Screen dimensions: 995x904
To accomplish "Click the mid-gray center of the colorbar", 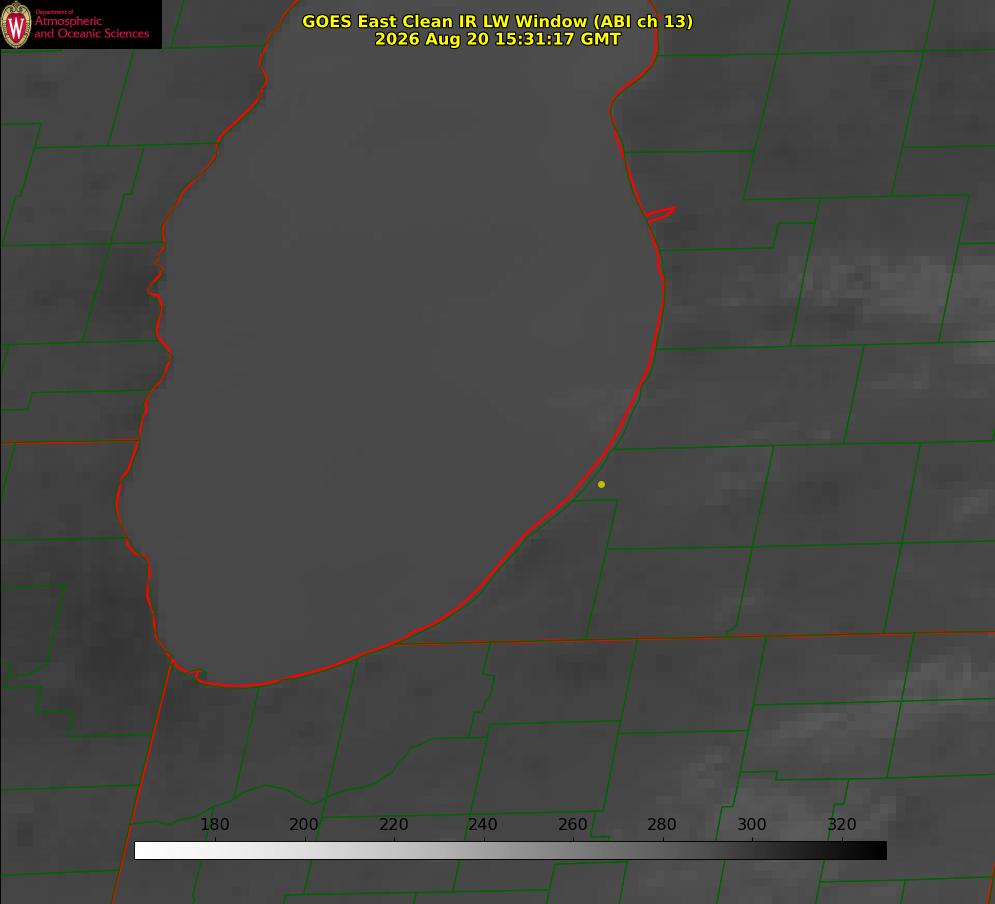I will click(510, 850).
